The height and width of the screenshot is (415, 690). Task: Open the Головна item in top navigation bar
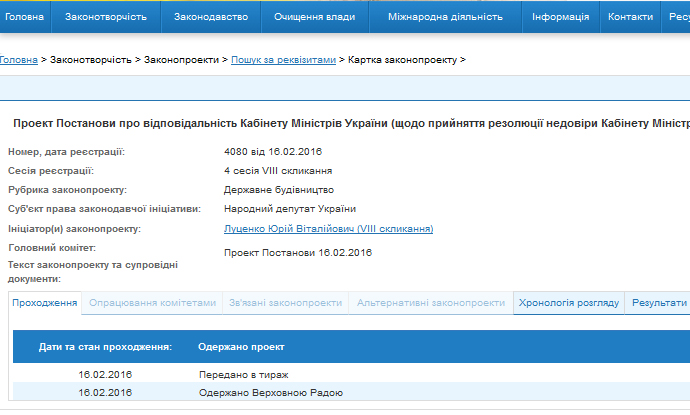pos(25,17)
